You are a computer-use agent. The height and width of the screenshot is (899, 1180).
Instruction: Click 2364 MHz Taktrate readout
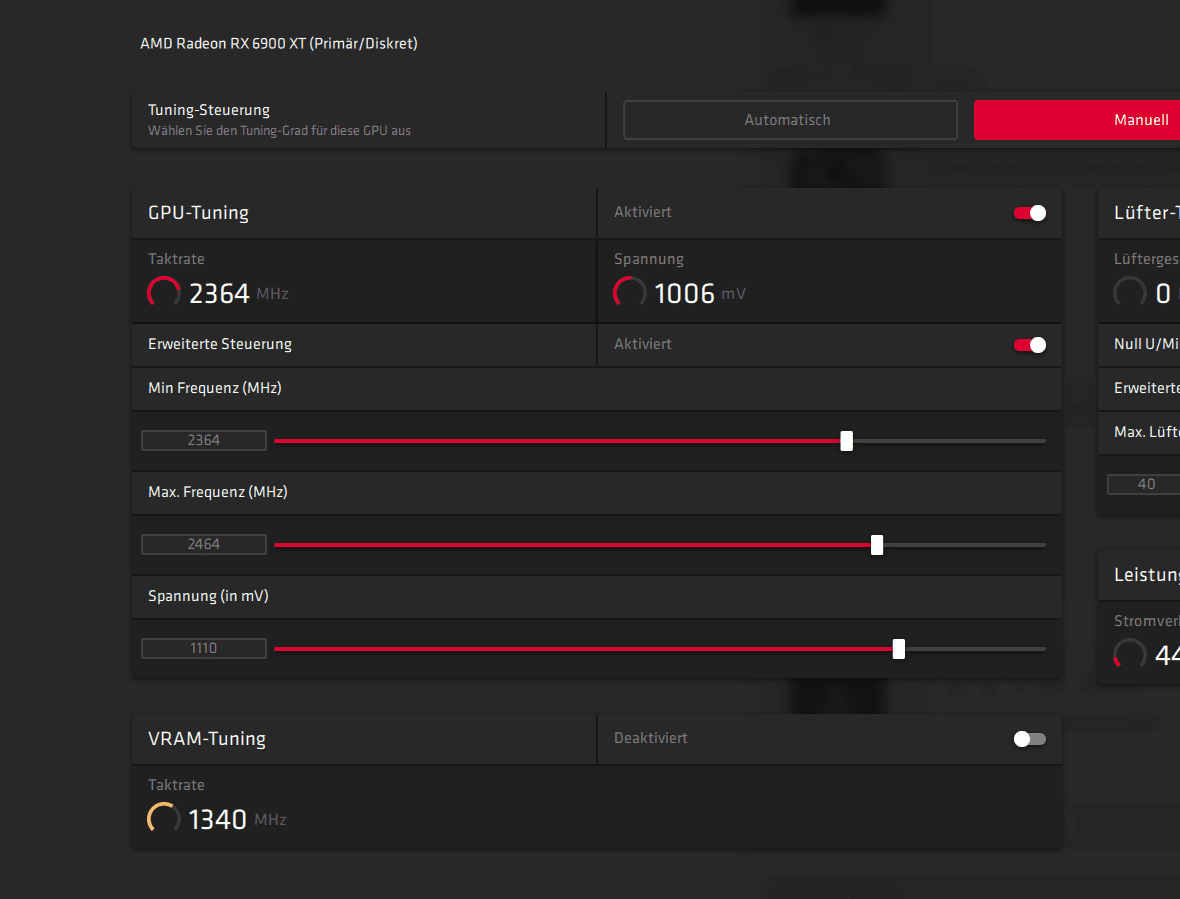point(239,293)
